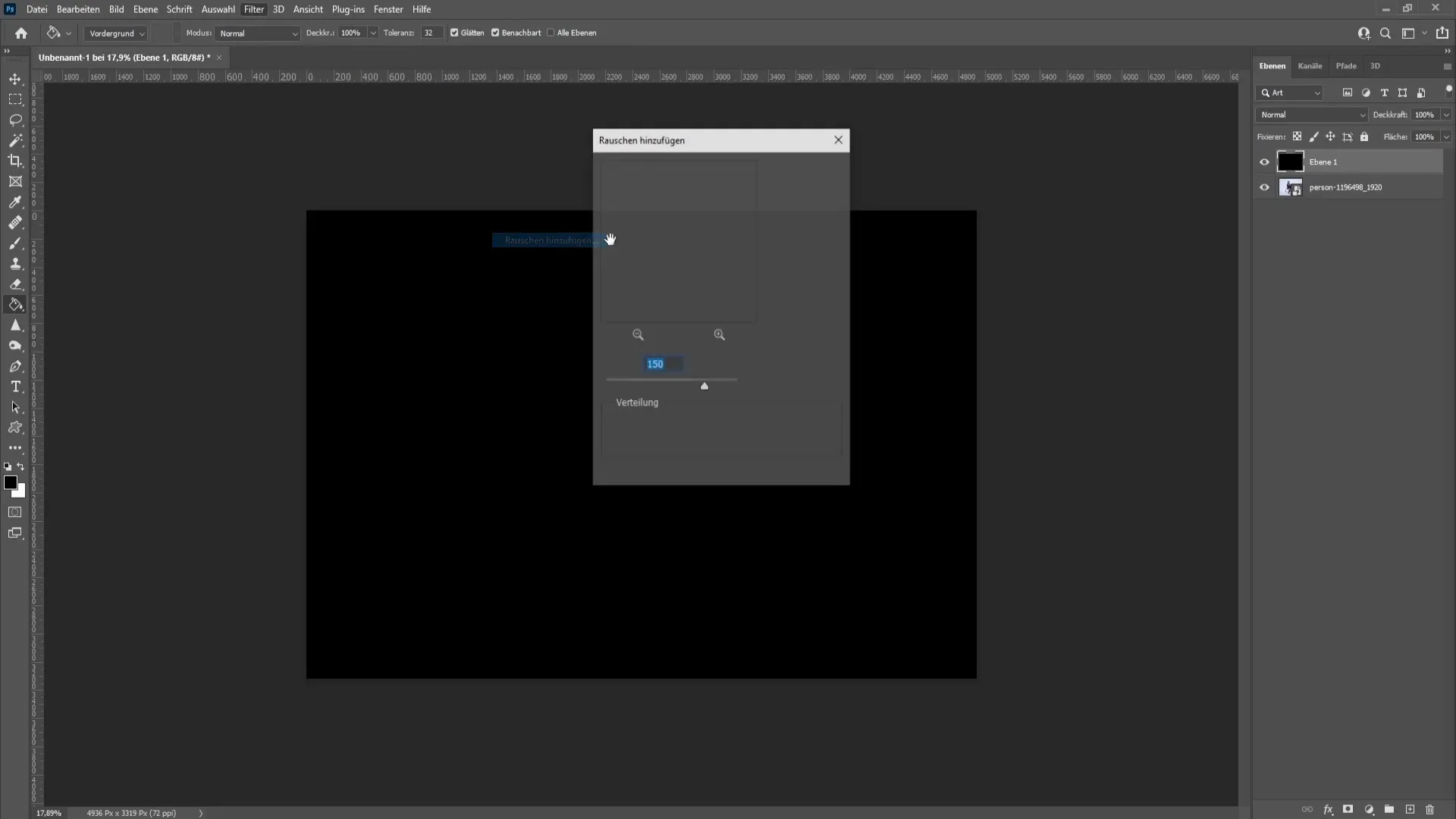The image size is (1456, 819).
Task: Select the Rectangular Marquee tool
Action: click(x=15, y=99)
